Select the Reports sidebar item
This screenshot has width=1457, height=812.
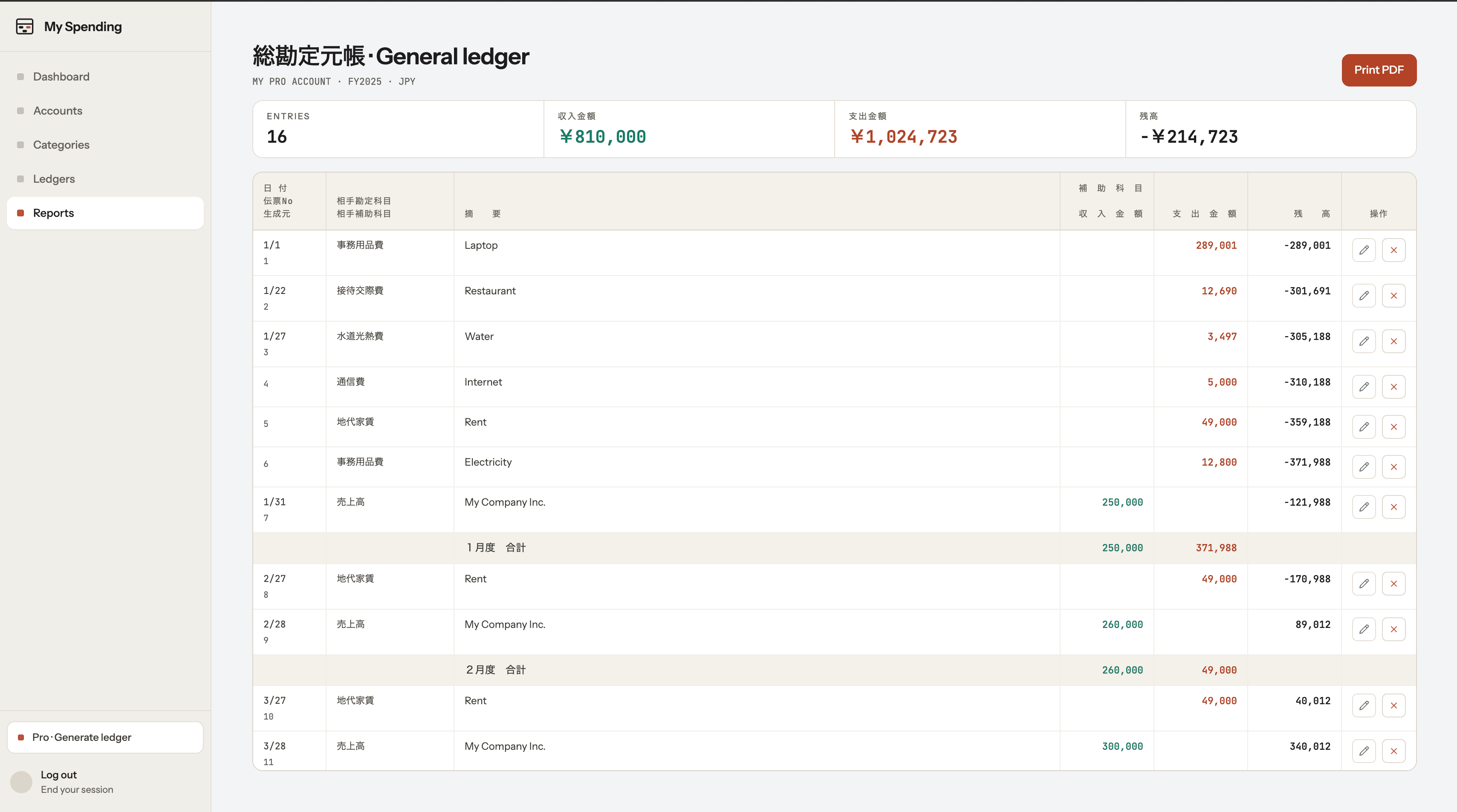pos(105,213)
